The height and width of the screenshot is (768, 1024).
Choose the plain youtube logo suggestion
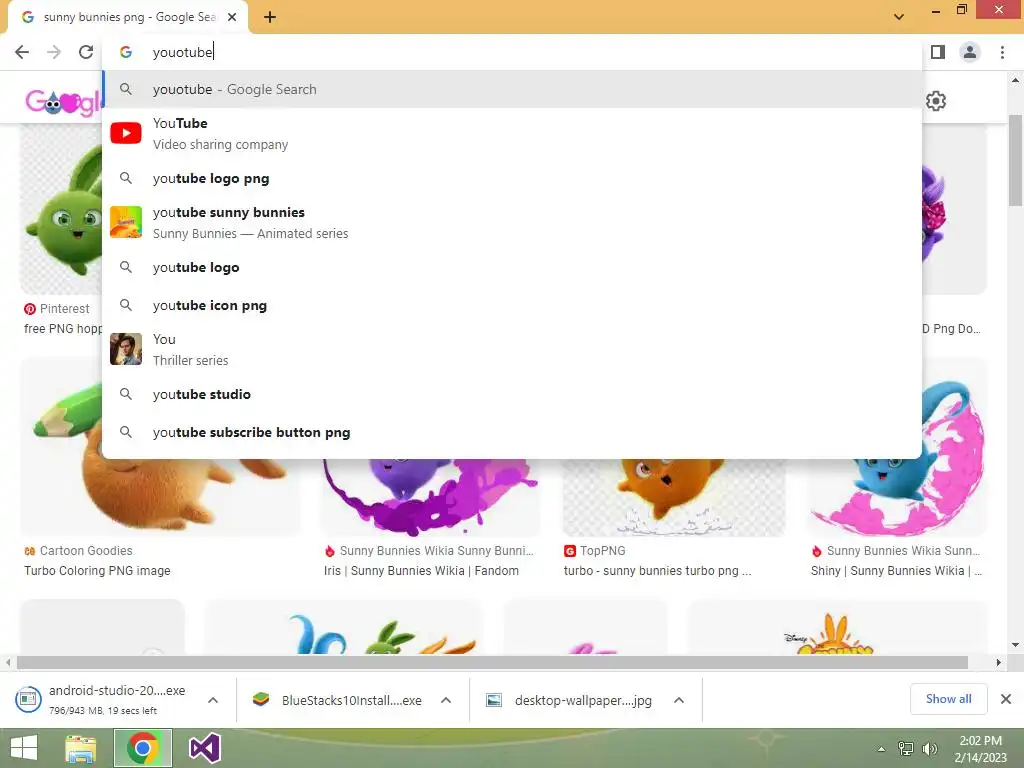coord(511,267)
